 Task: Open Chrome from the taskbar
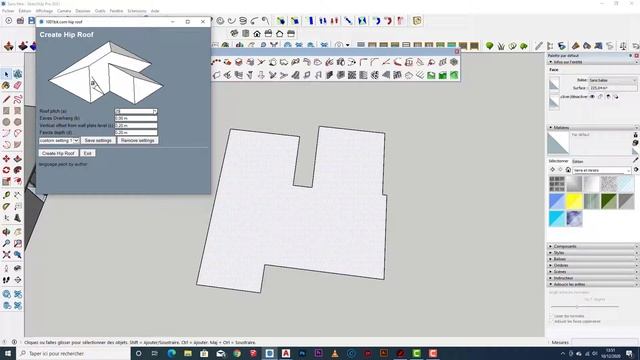[x=237, y=353]
